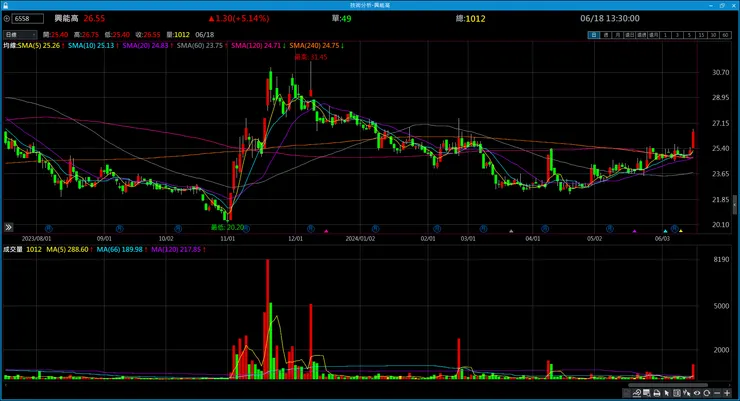Switch to 1-minute chart button

coord(665,35)
